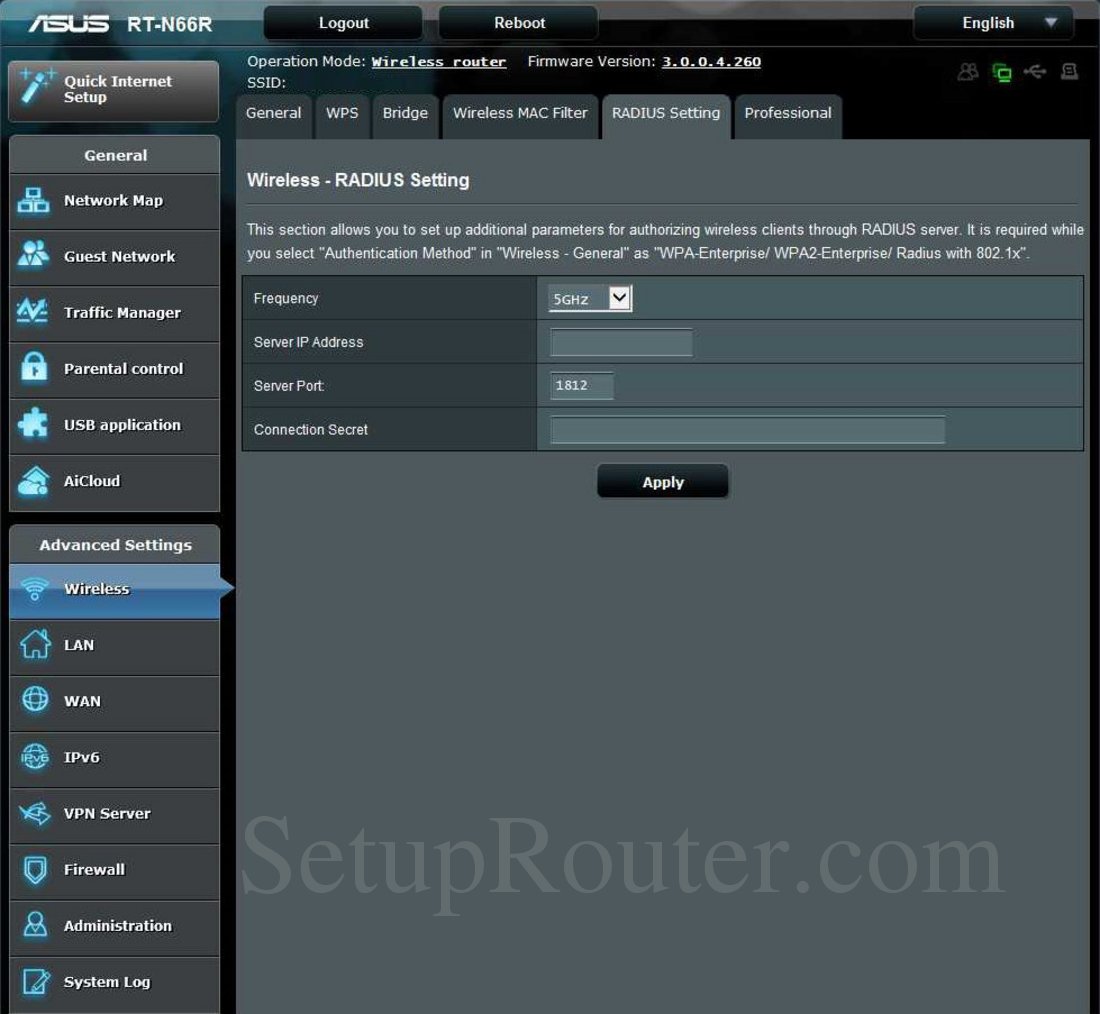This screenshot has width=1100, height=1014.
Task: Click the Guest Network people icon
Action: click(x=33, y=255)
